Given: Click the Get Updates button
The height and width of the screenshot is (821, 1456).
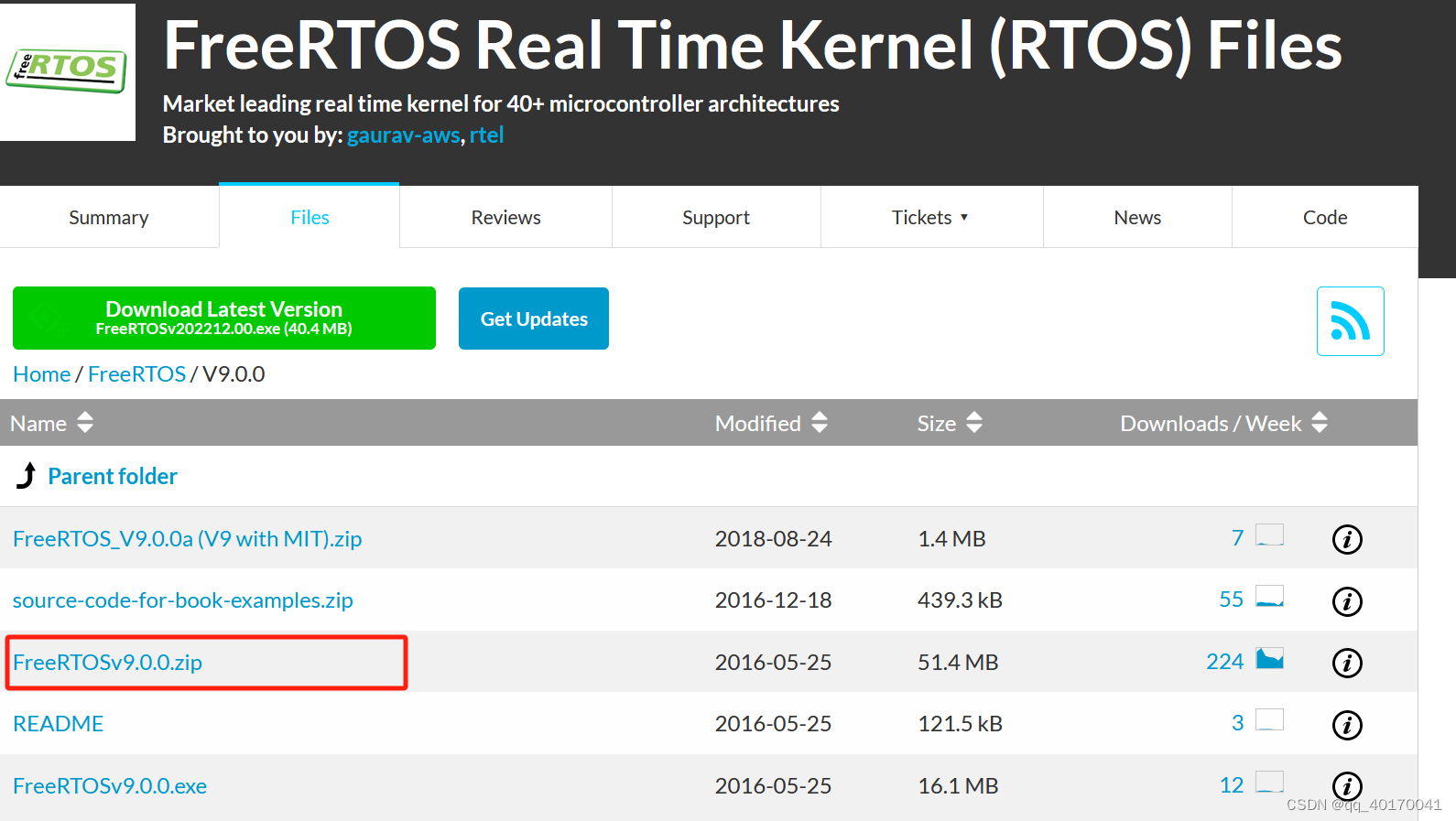Looking at the screenshot, I should [x=534, y=319].
